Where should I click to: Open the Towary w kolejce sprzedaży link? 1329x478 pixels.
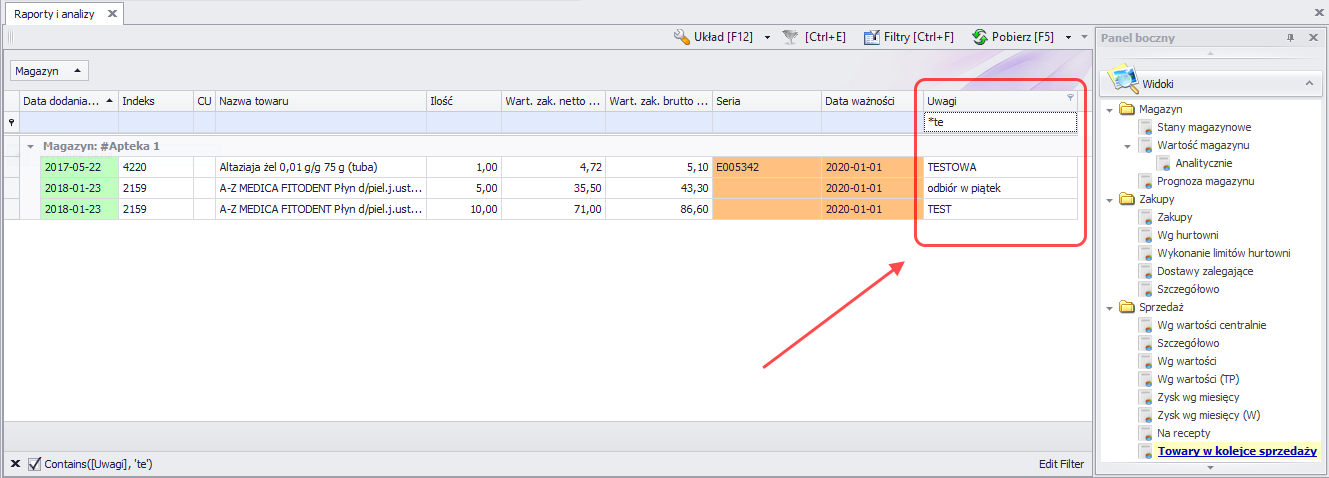click(x=1236, y=451)
